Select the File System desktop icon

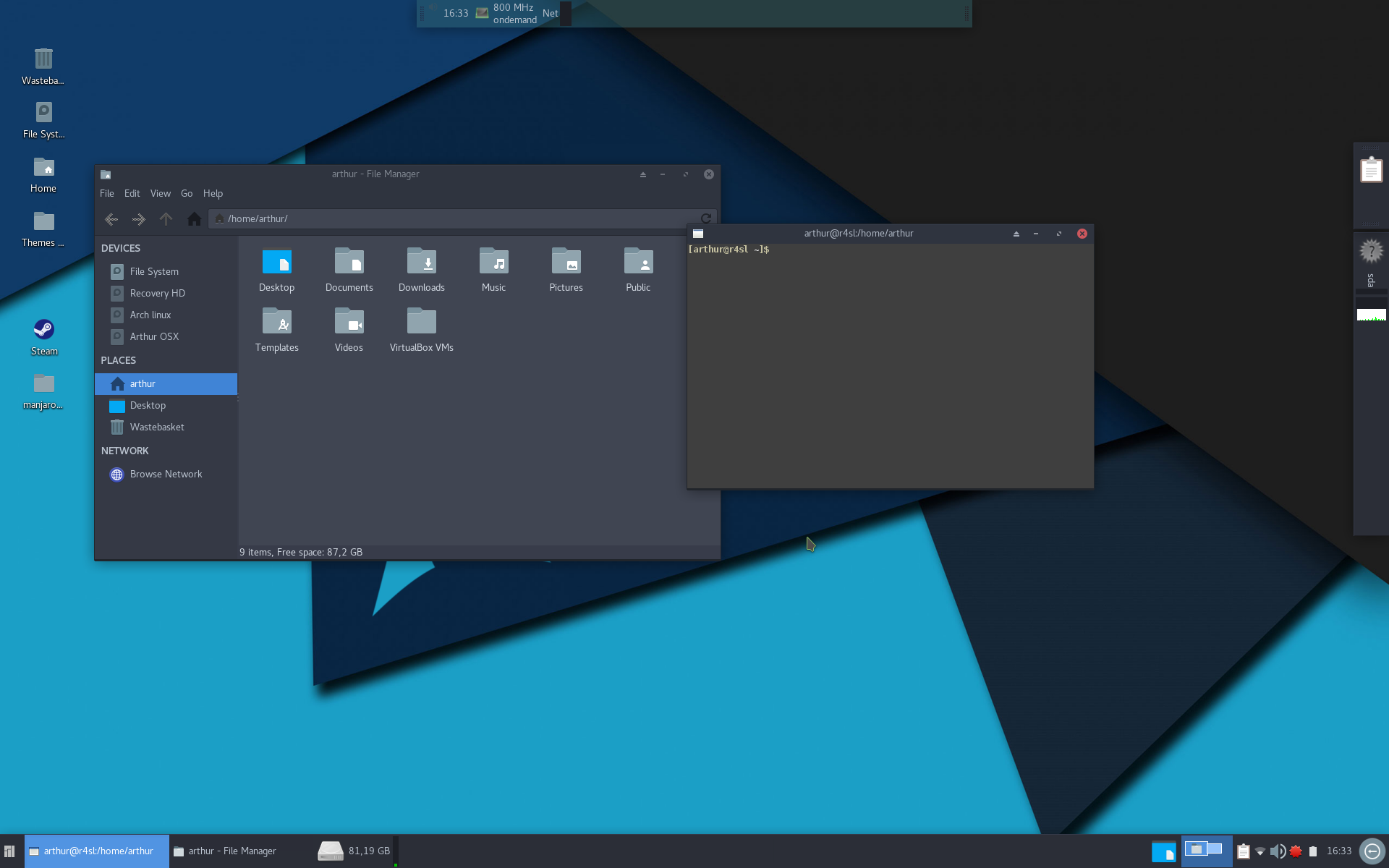tap(43, 119)
